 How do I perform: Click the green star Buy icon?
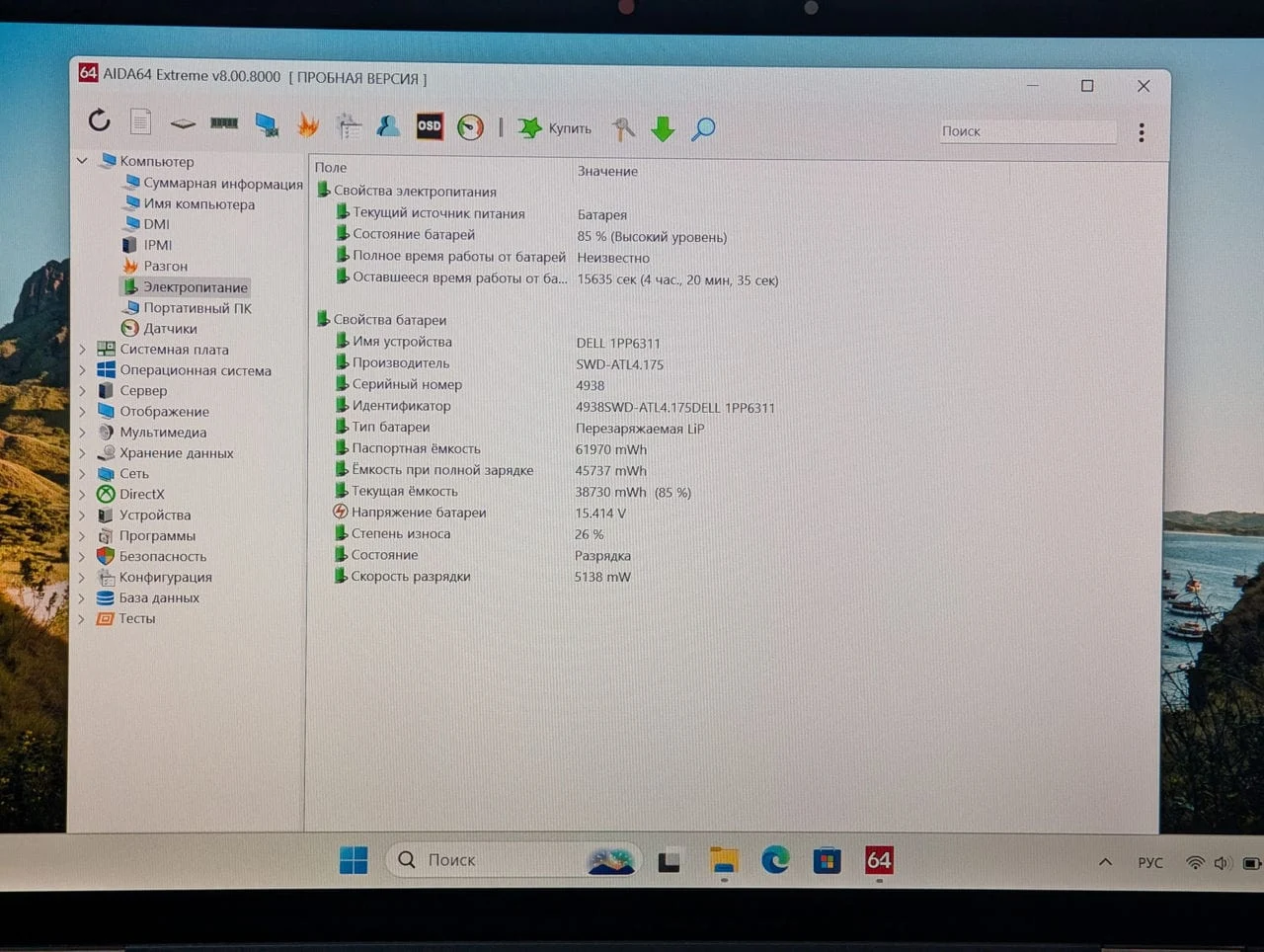pos(530,127)
